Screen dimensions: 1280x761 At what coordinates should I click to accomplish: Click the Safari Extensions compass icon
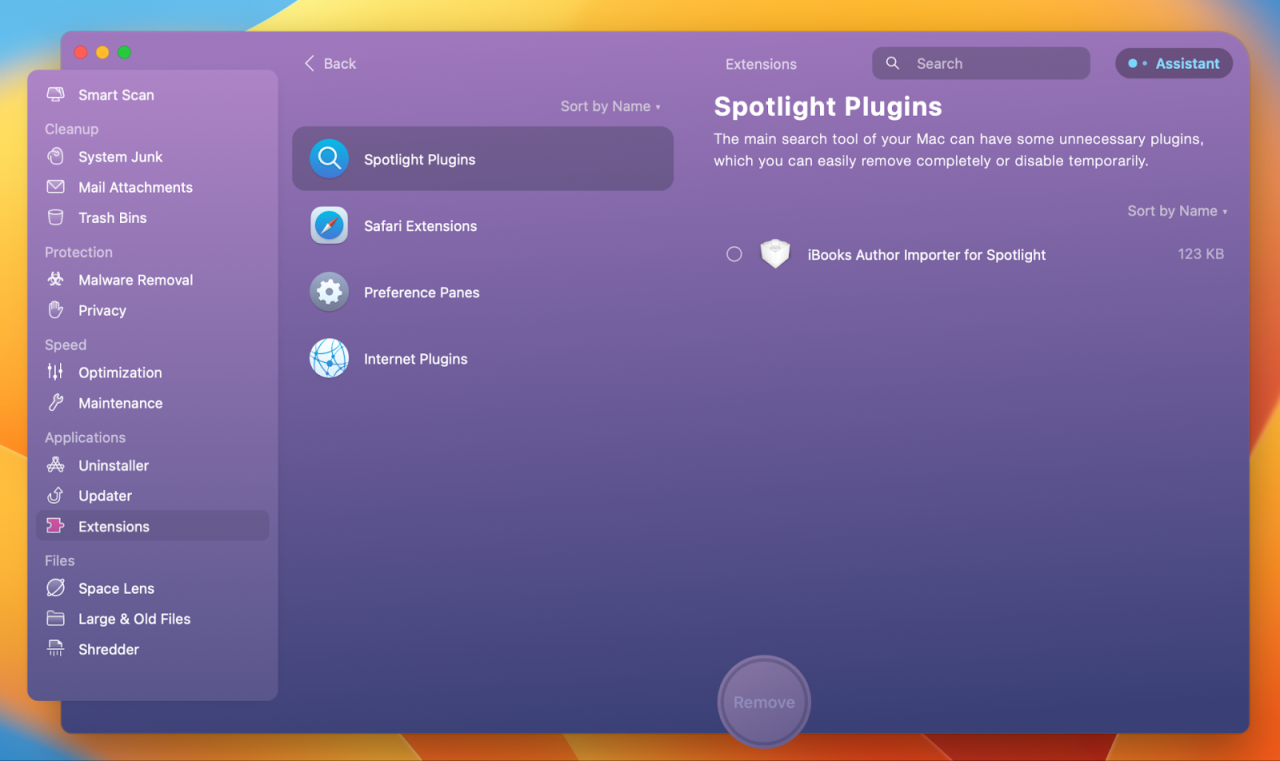click(329, 225)
